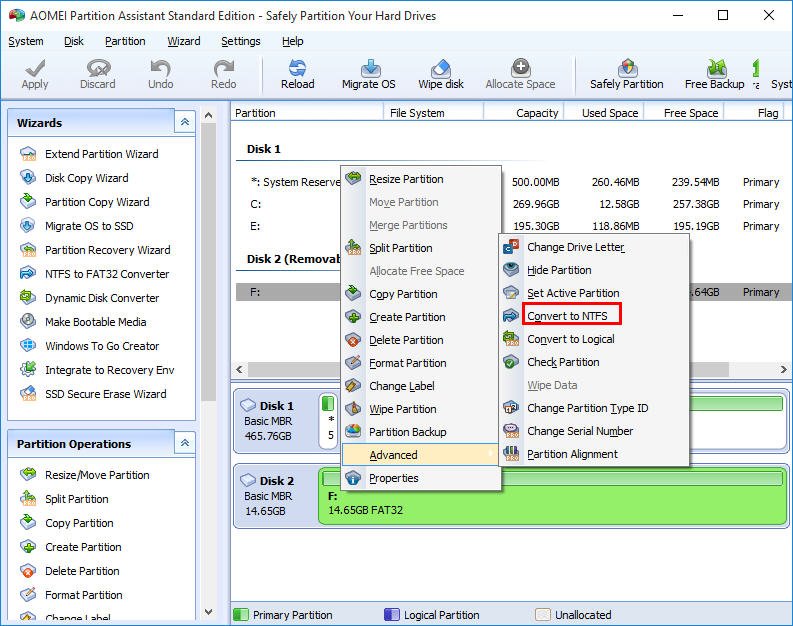The width and height of the screenshot is (793, 626).
Task: Select Copy Partition in context menu
Action: pyautogui.click(x=421, y=294)
